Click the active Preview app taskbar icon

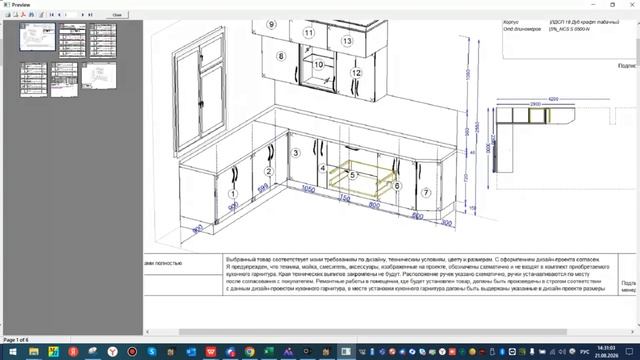pyautogui.click(x=346, y=351)
